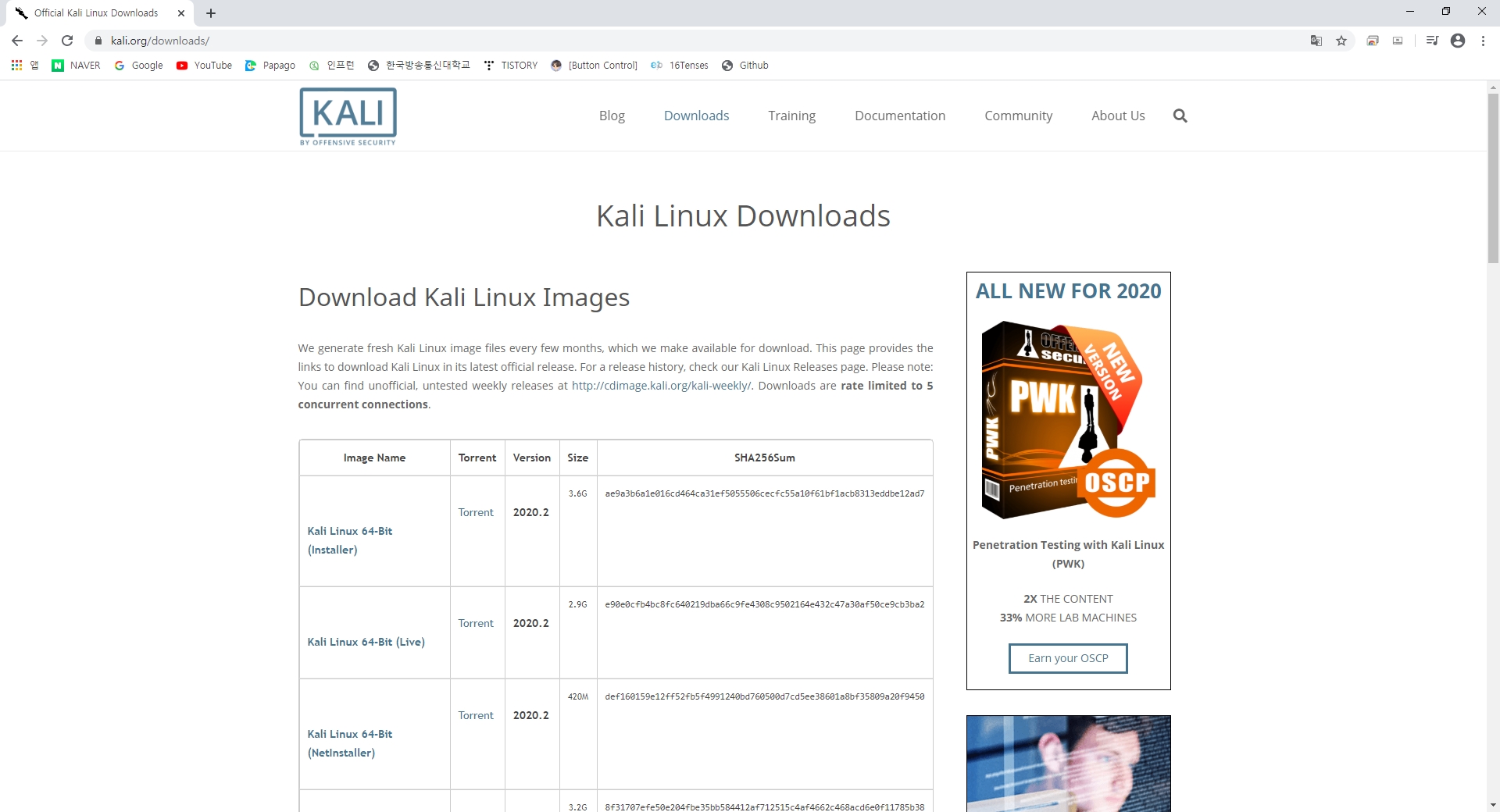Click the Version column header

coord(531,458)
